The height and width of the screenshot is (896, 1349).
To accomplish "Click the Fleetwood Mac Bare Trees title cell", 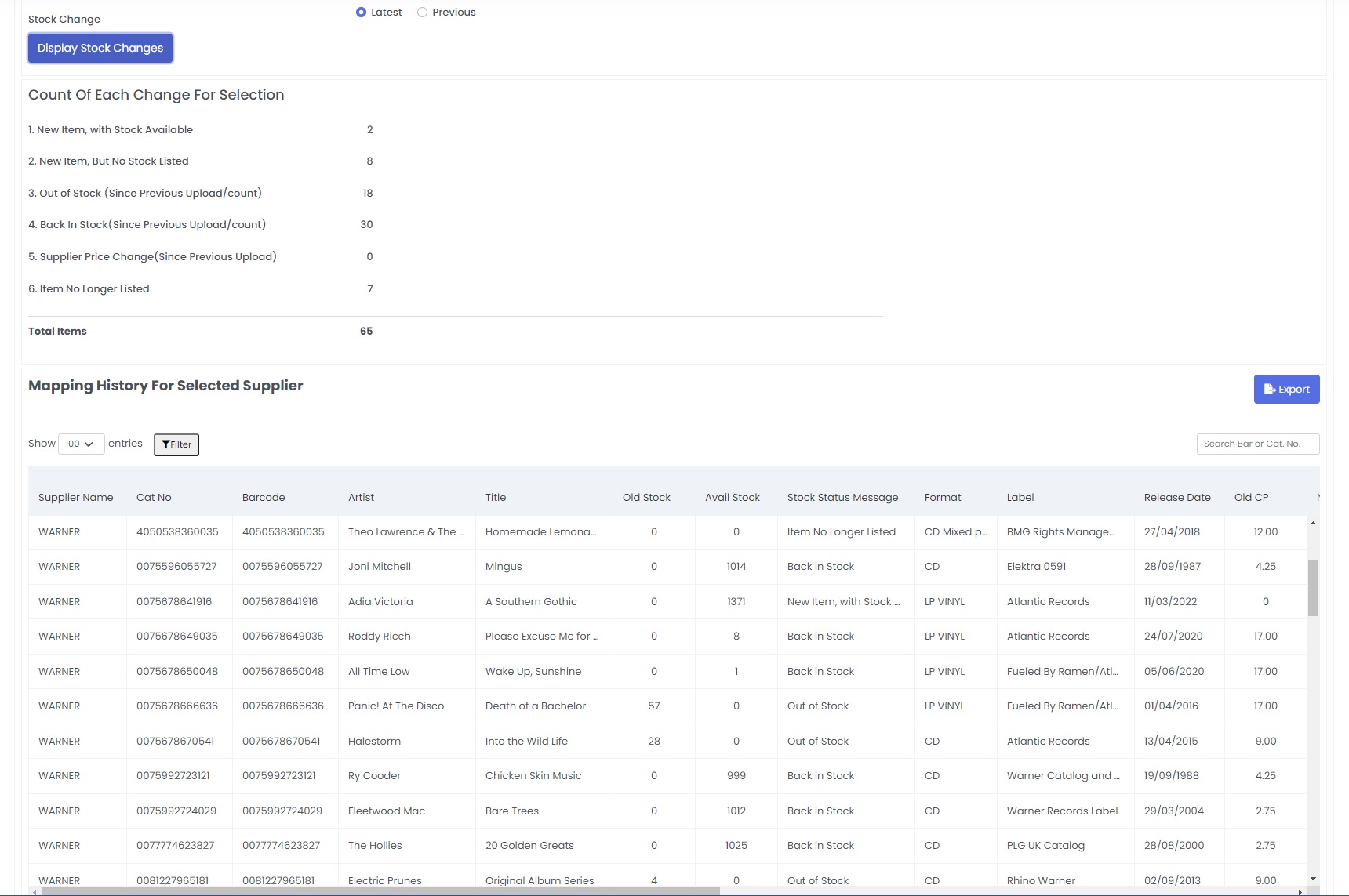I will 512,811.
